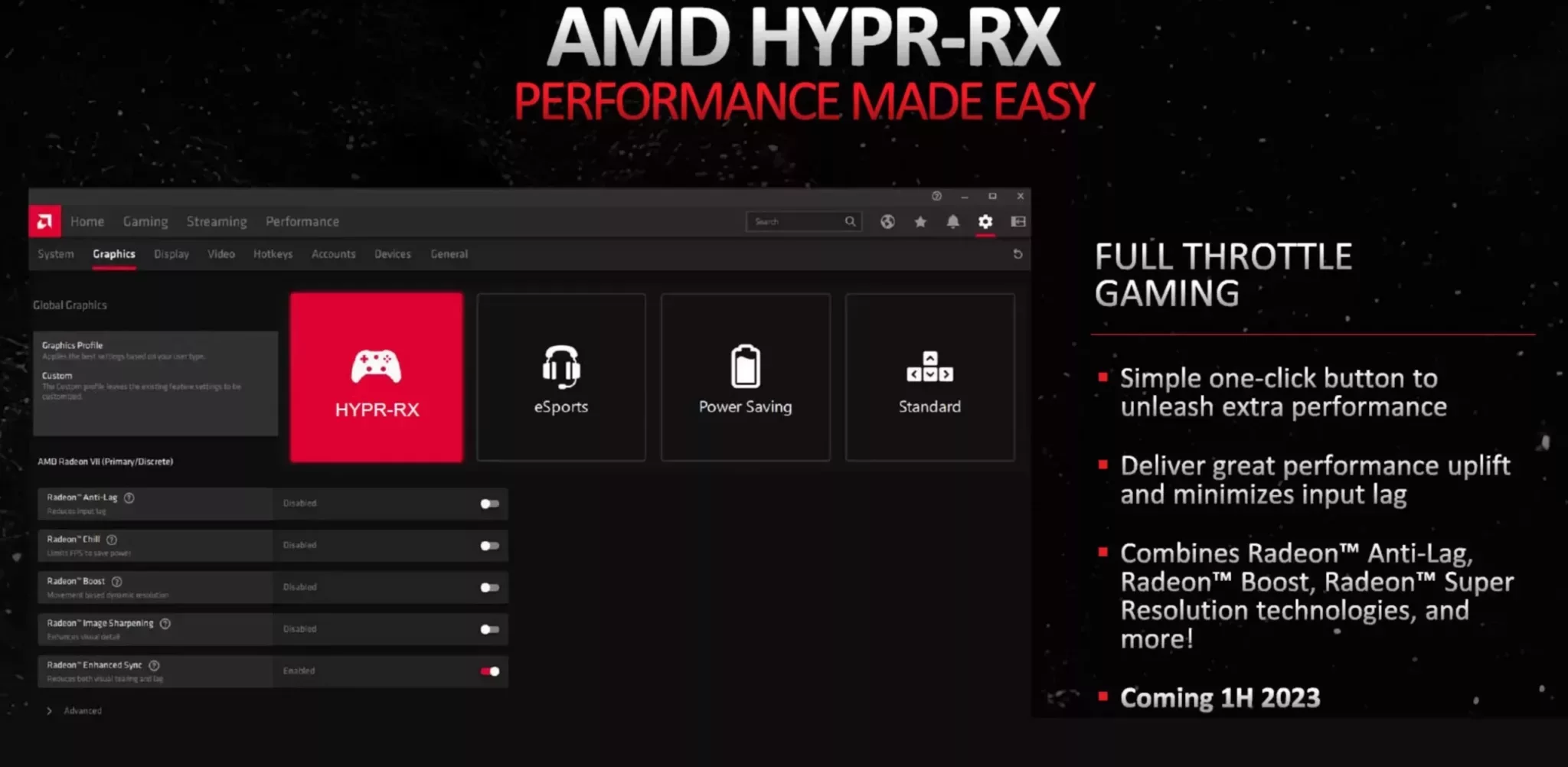Expand the Advanced section

(x=75, y=711)
